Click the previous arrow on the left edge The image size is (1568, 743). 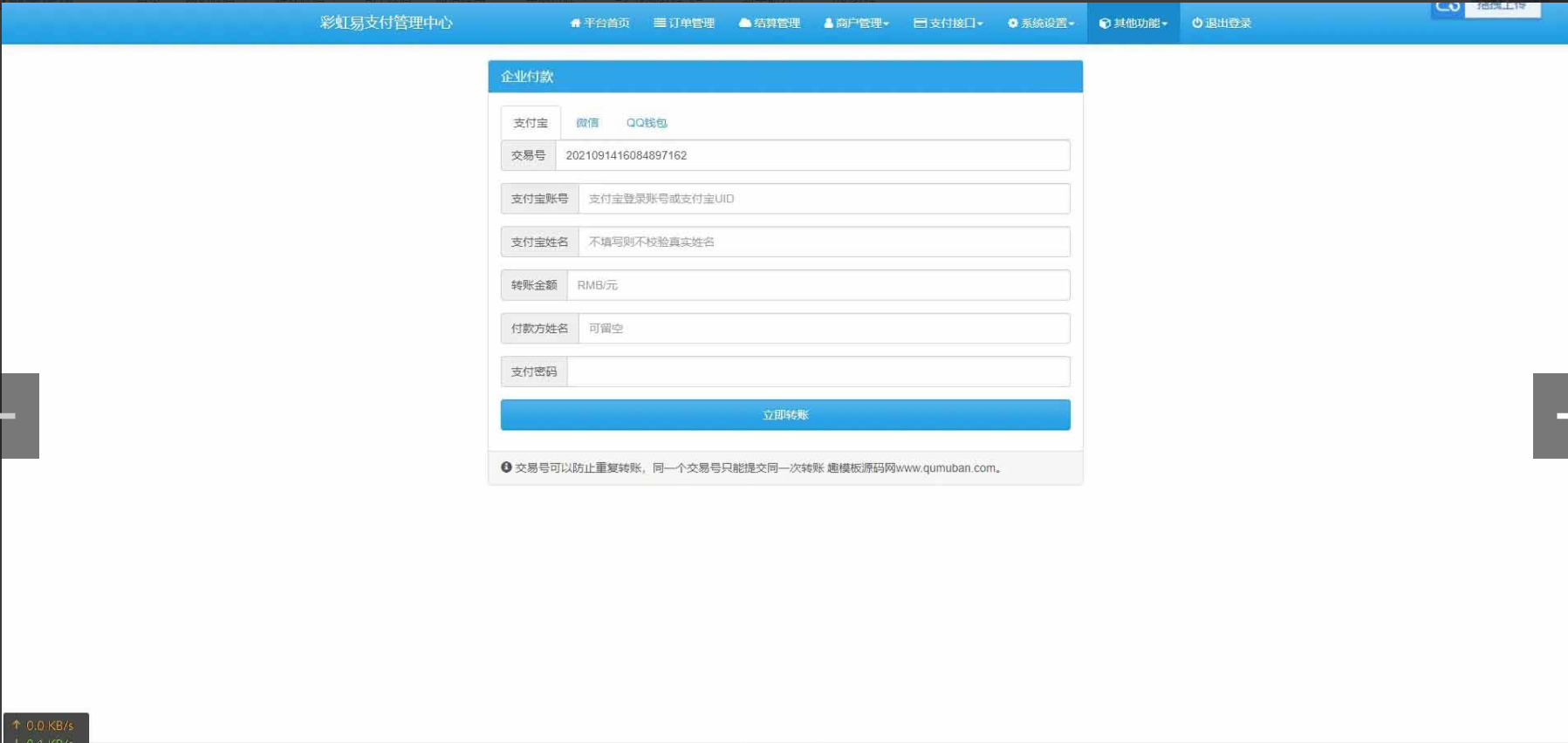pos(19,416)
